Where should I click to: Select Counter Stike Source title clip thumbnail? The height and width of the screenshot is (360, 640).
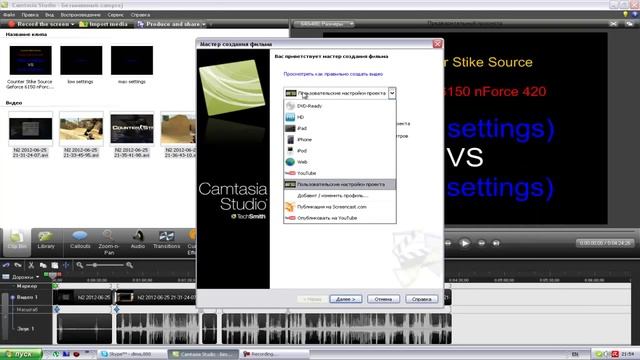tap(31, 60)
